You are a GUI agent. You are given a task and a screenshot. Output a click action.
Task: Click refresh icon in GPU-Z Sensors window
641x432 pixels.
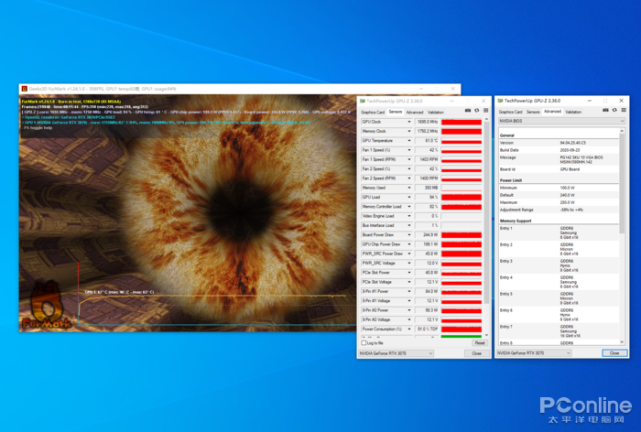point(477,111)
